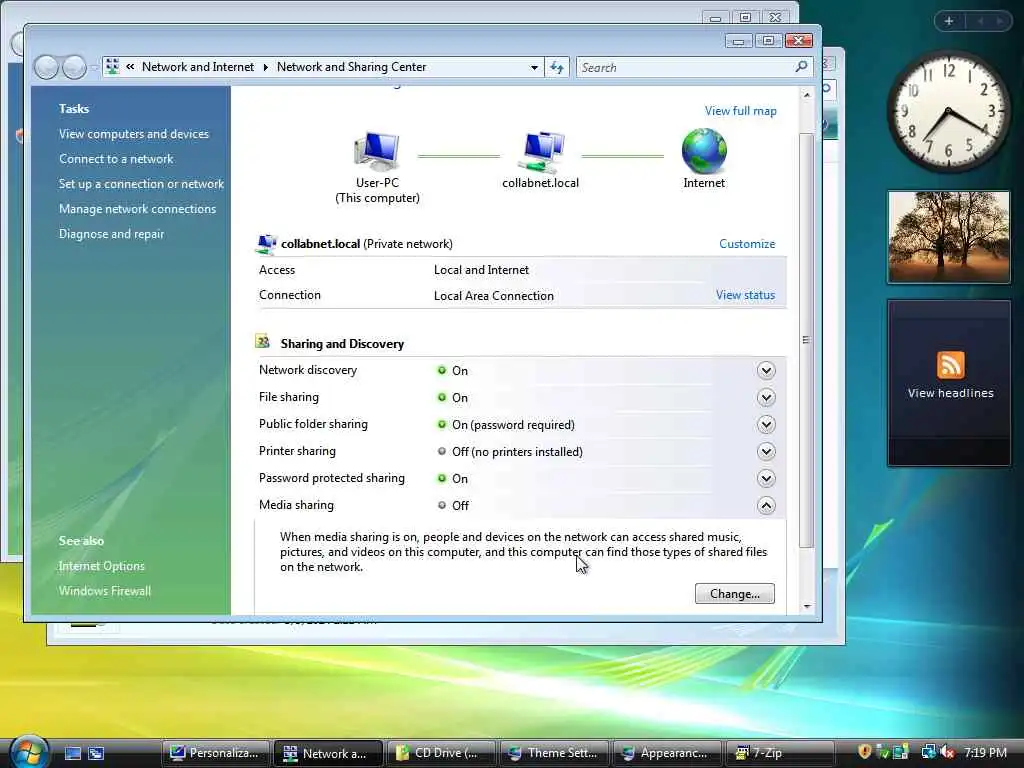Click the network tray icon

(929, 752)
